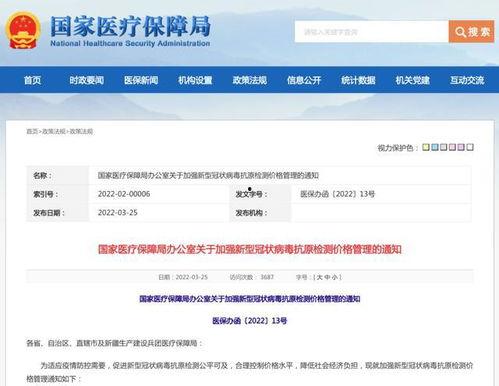Select the yellow eye-protection color swatch
The width and height of the screenshot is (499, 386).
pyautogui.click(x=426, y=147)
